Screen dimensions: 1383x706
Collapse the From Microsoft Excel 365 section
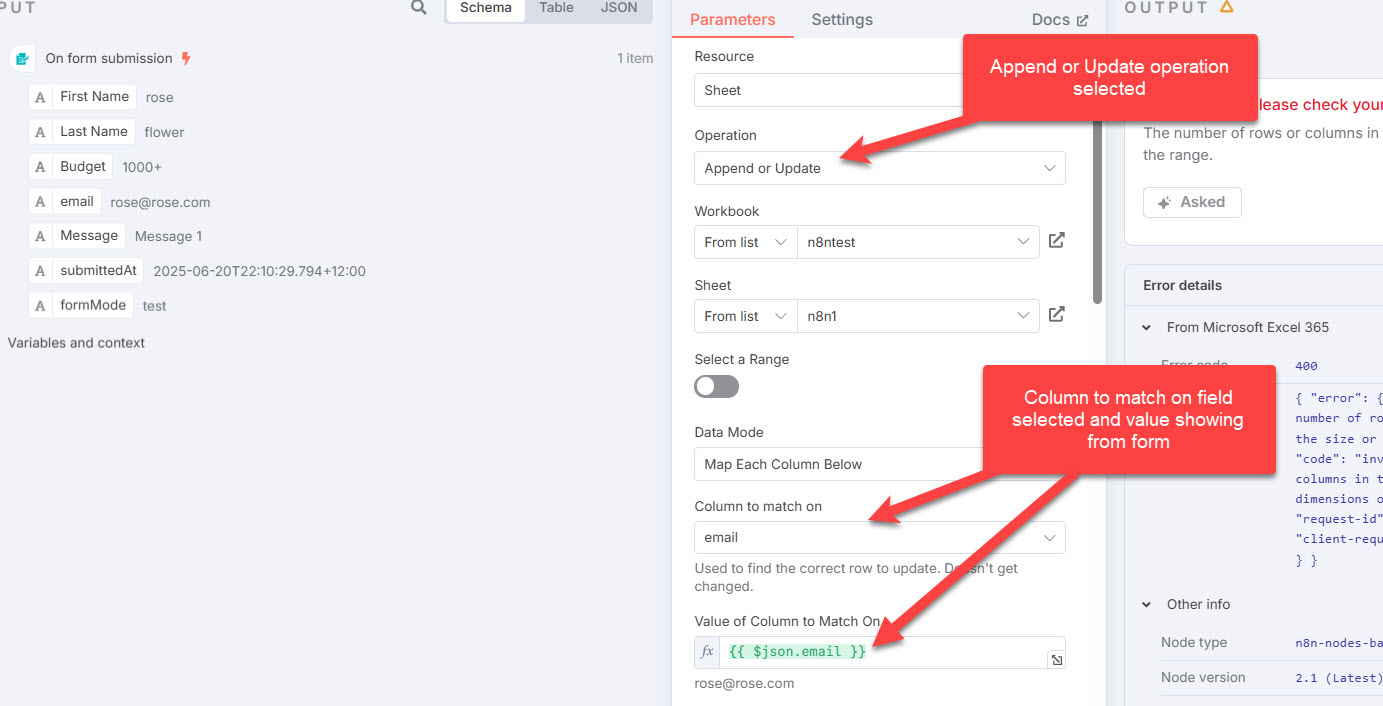point(1146,328)
